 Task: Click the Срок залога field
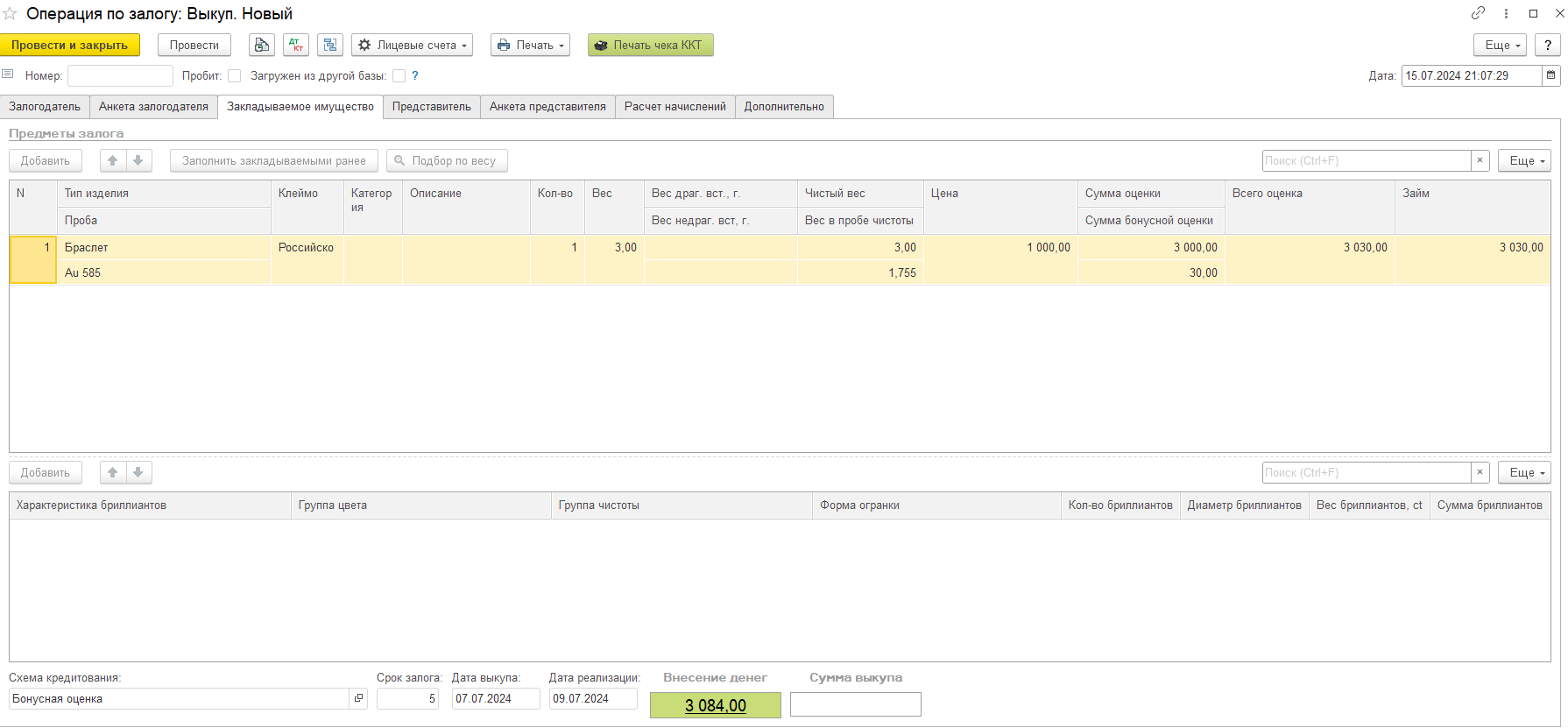coord(407,698)
